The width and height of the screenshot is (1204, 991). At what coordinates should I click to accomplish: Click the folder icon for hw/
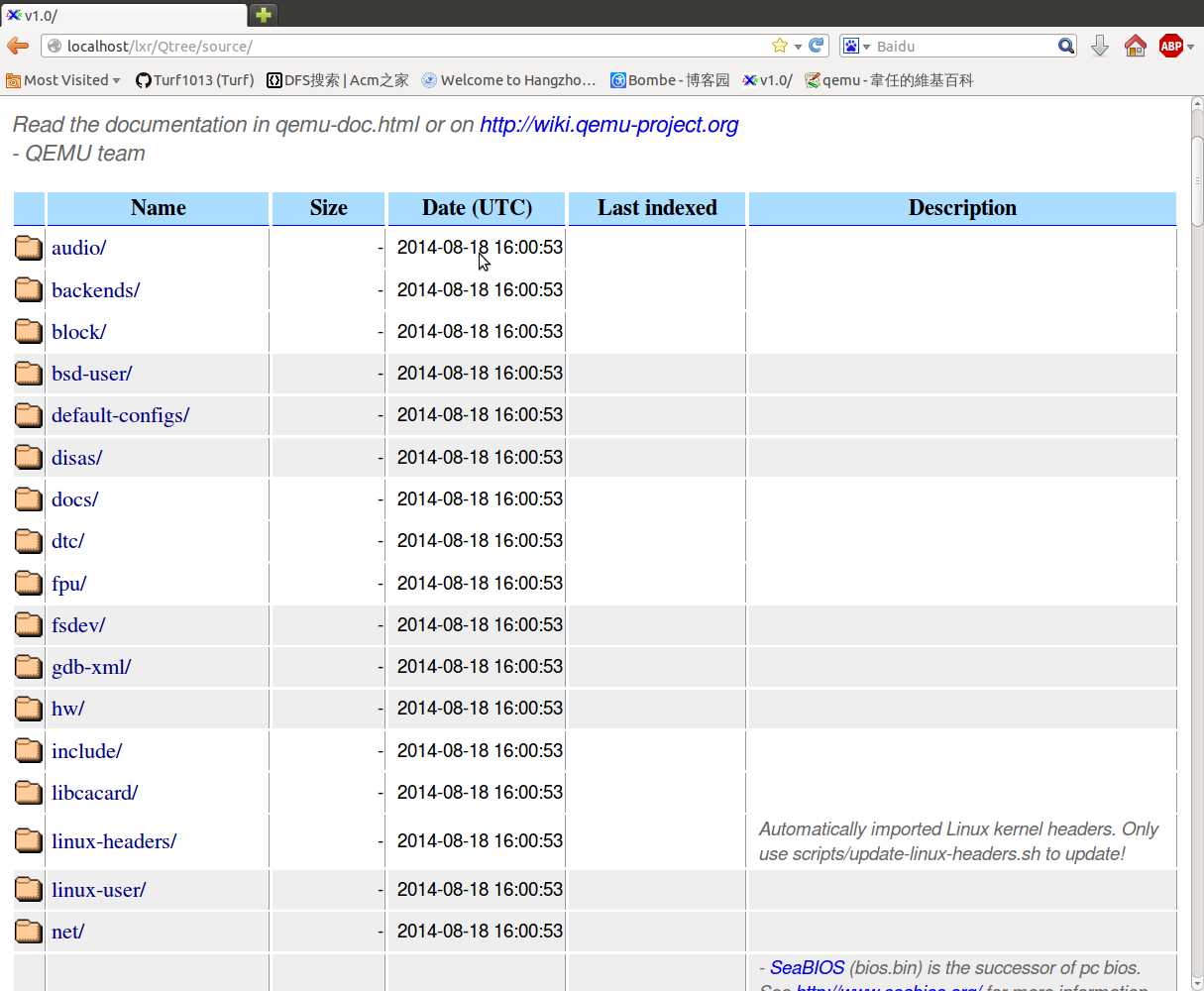pos(29,709)
